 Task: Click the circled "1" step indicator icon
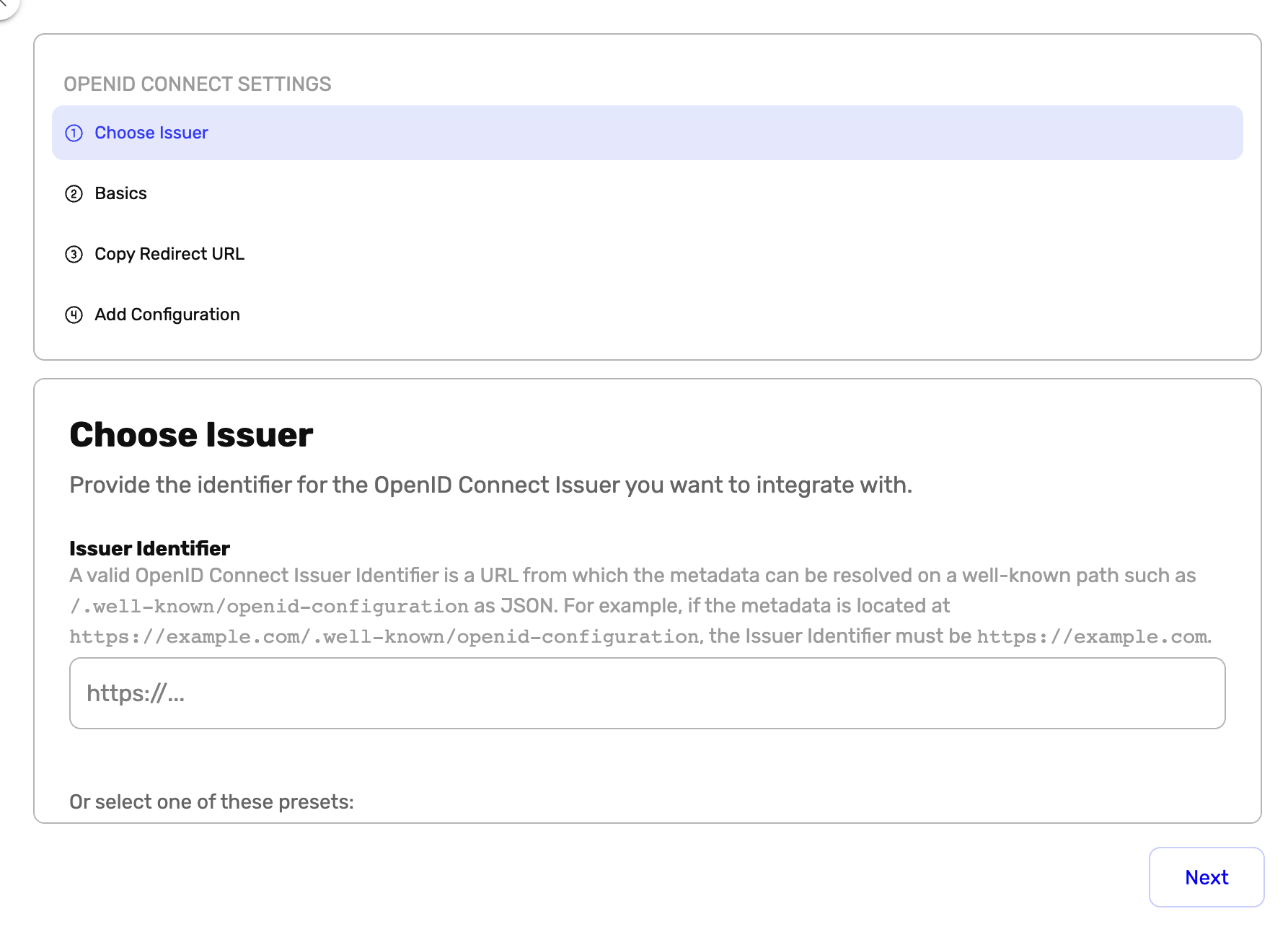click(75, 133)
